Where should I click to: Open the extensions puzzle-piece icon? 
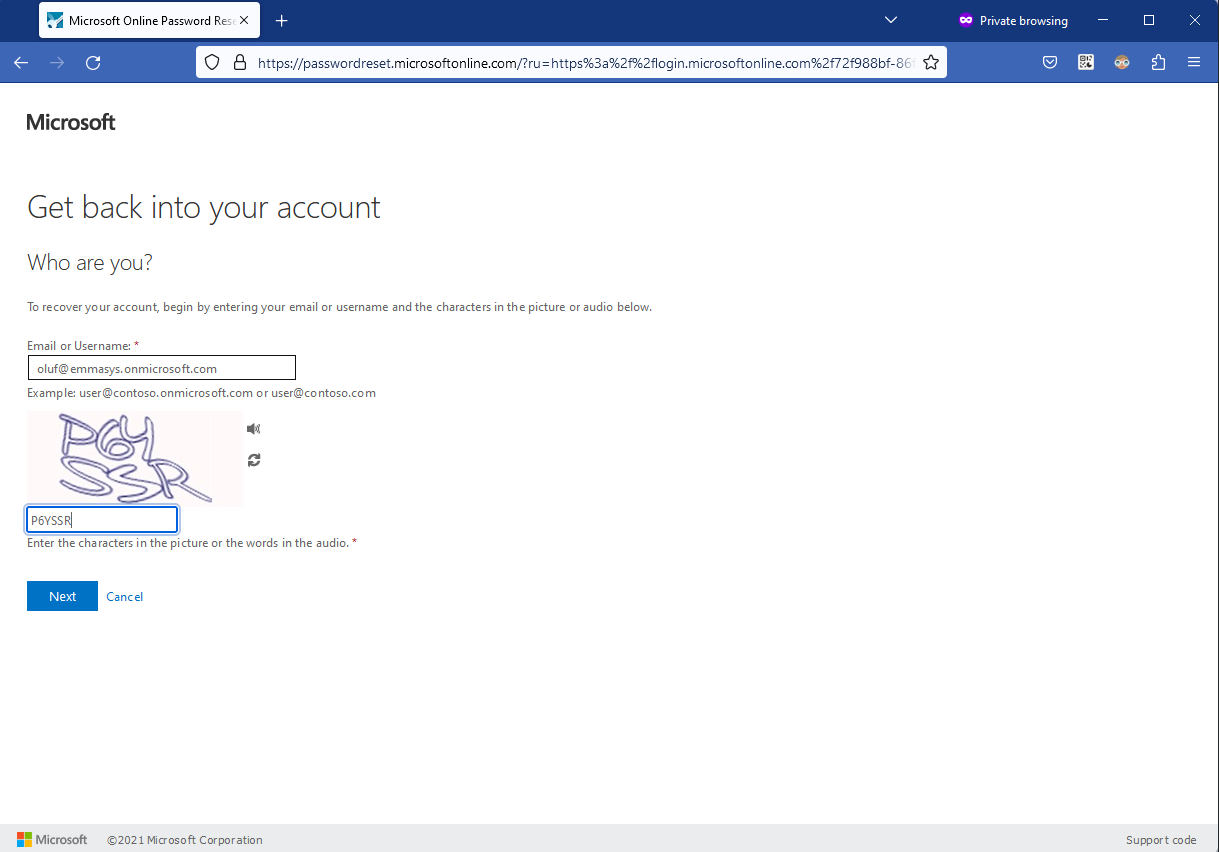coord(1157,62)
